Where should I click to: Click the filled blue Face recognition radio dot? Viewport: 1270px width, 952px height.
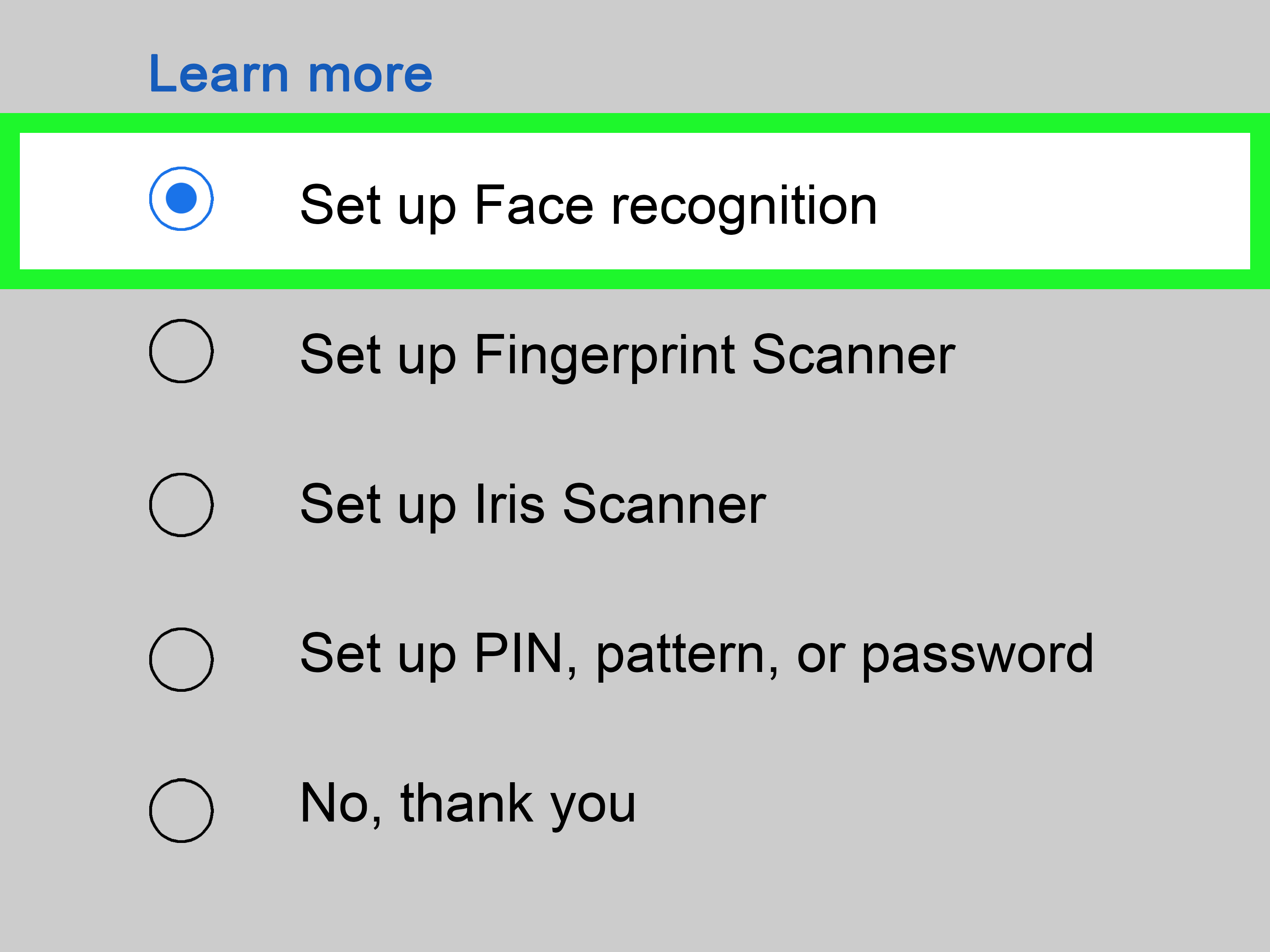click(x=181, y=199)
